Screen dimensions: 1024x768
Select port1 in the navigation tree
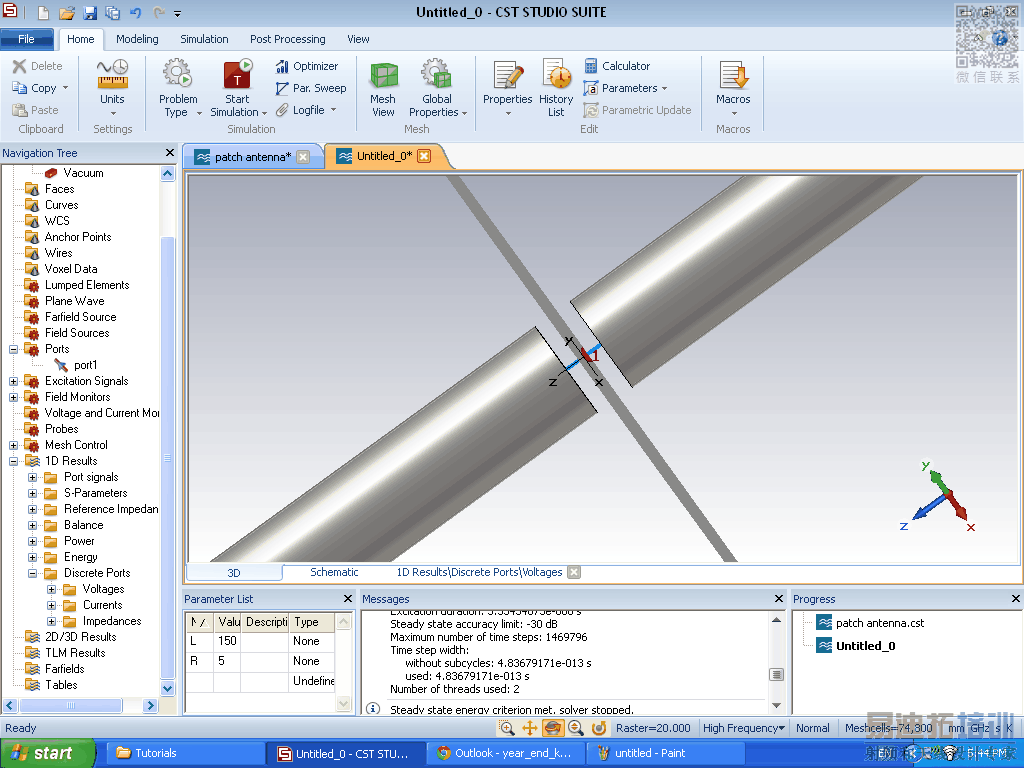click(x=86, y=365)
